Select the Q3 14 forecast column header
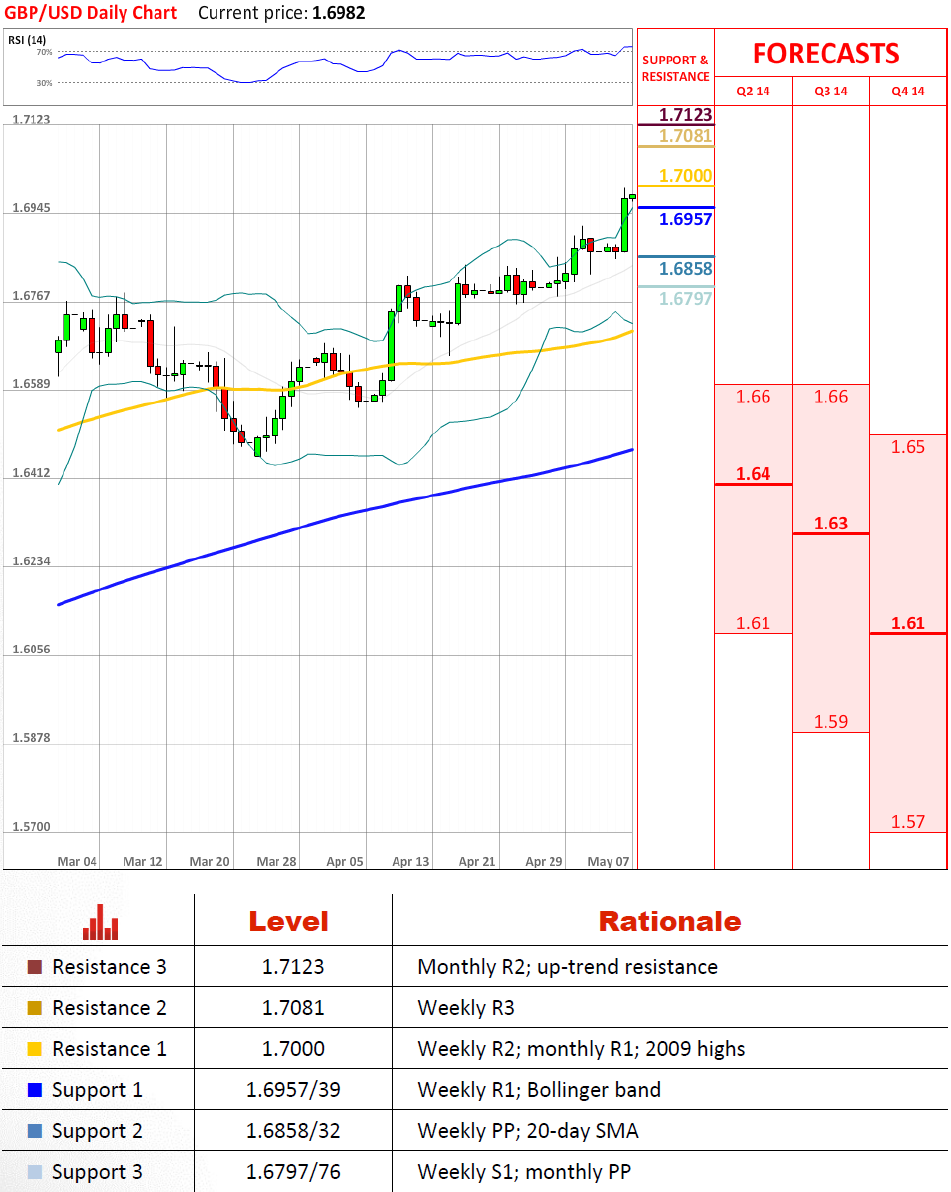 831,91
